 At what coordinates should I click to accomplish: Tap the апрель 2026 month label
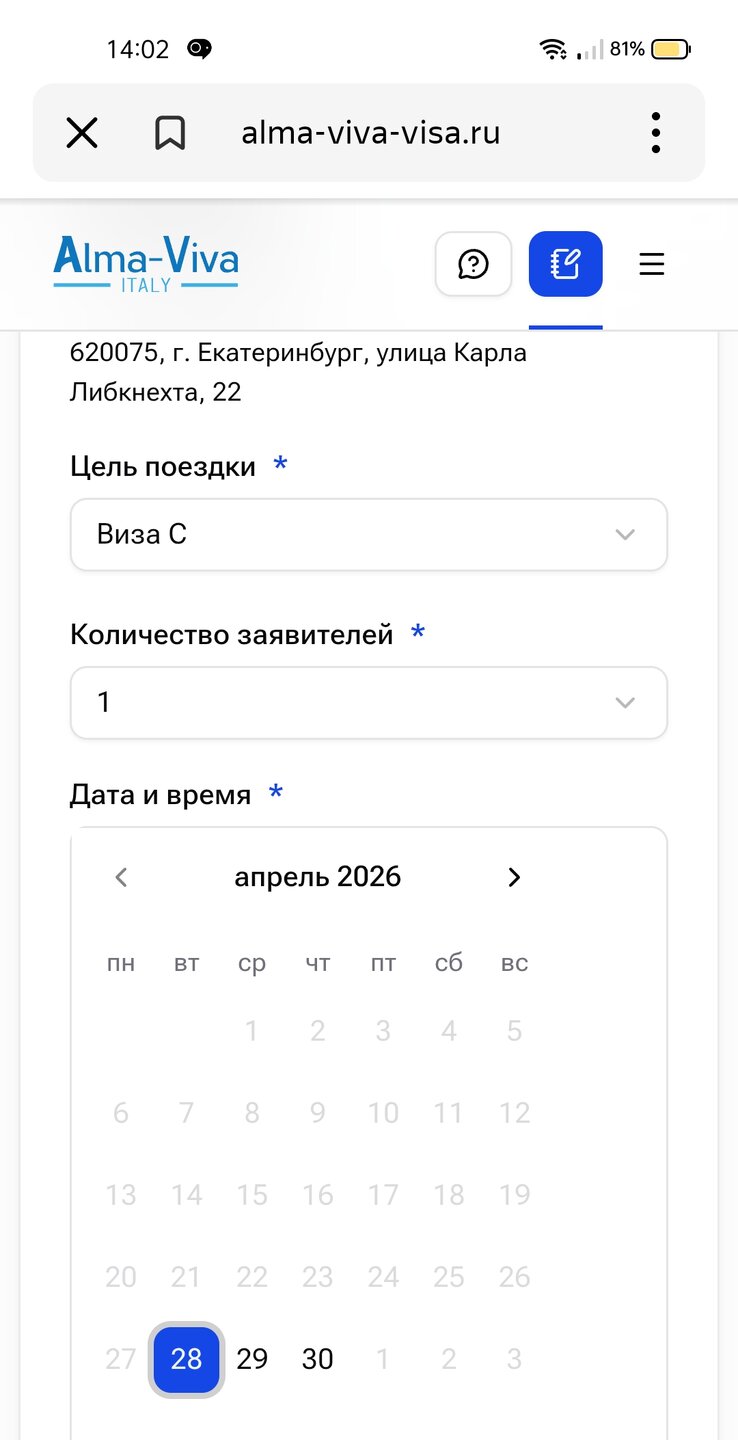(x=317, y=877)
